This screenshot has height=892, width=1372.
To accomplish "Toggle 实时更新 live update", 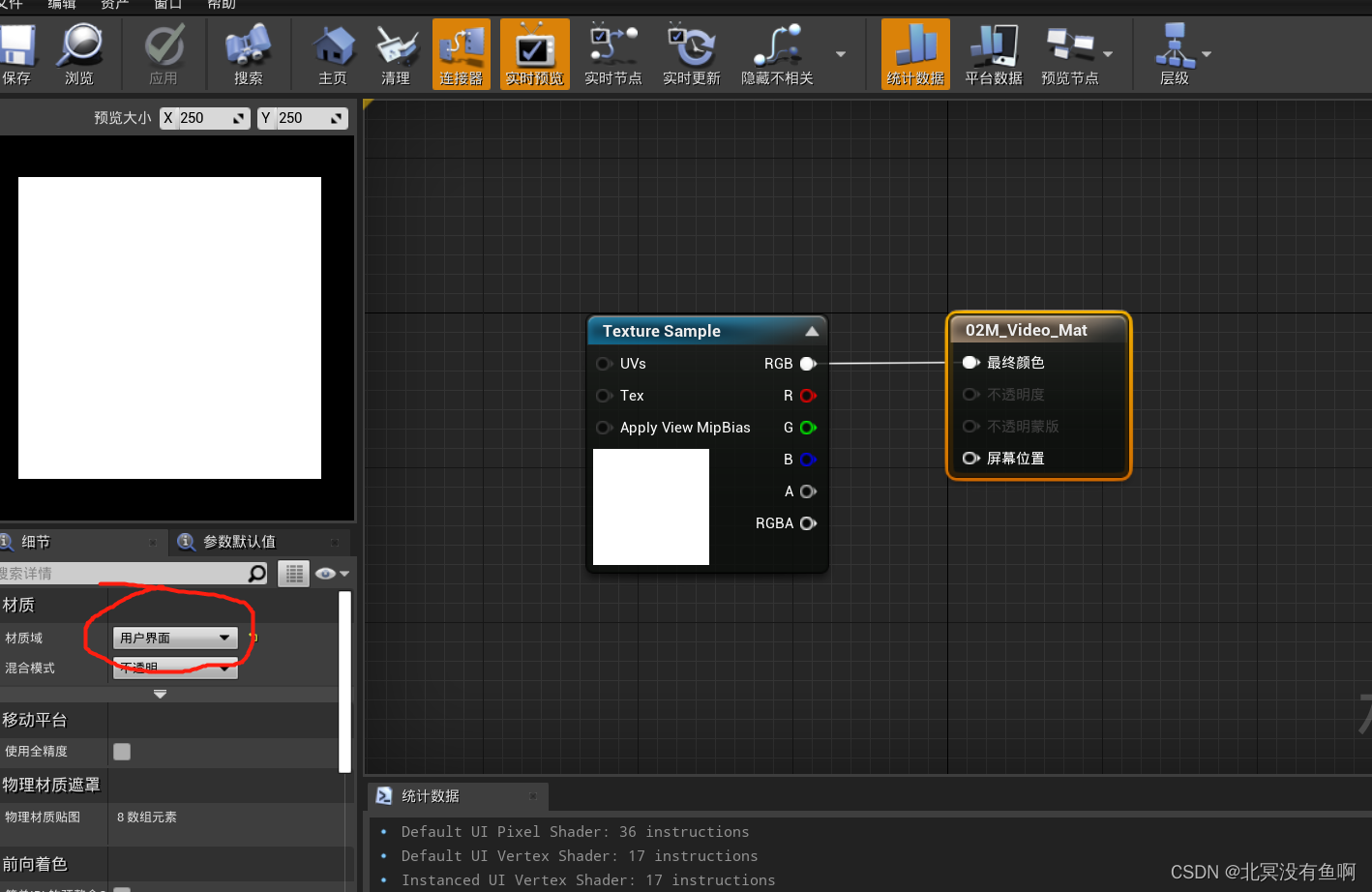I will point(691,54).
